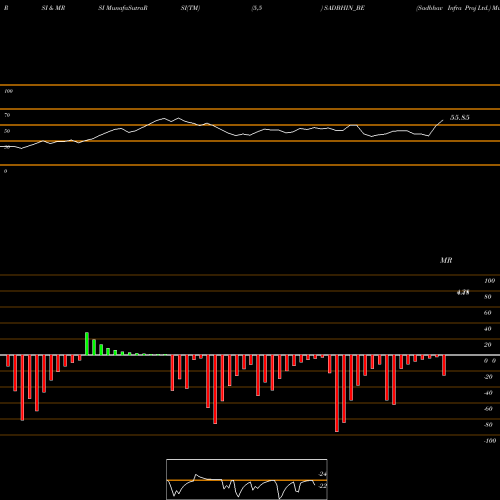
Task: Click the 20 axis label on the MR histogram
Action: [x=488, y=345]
